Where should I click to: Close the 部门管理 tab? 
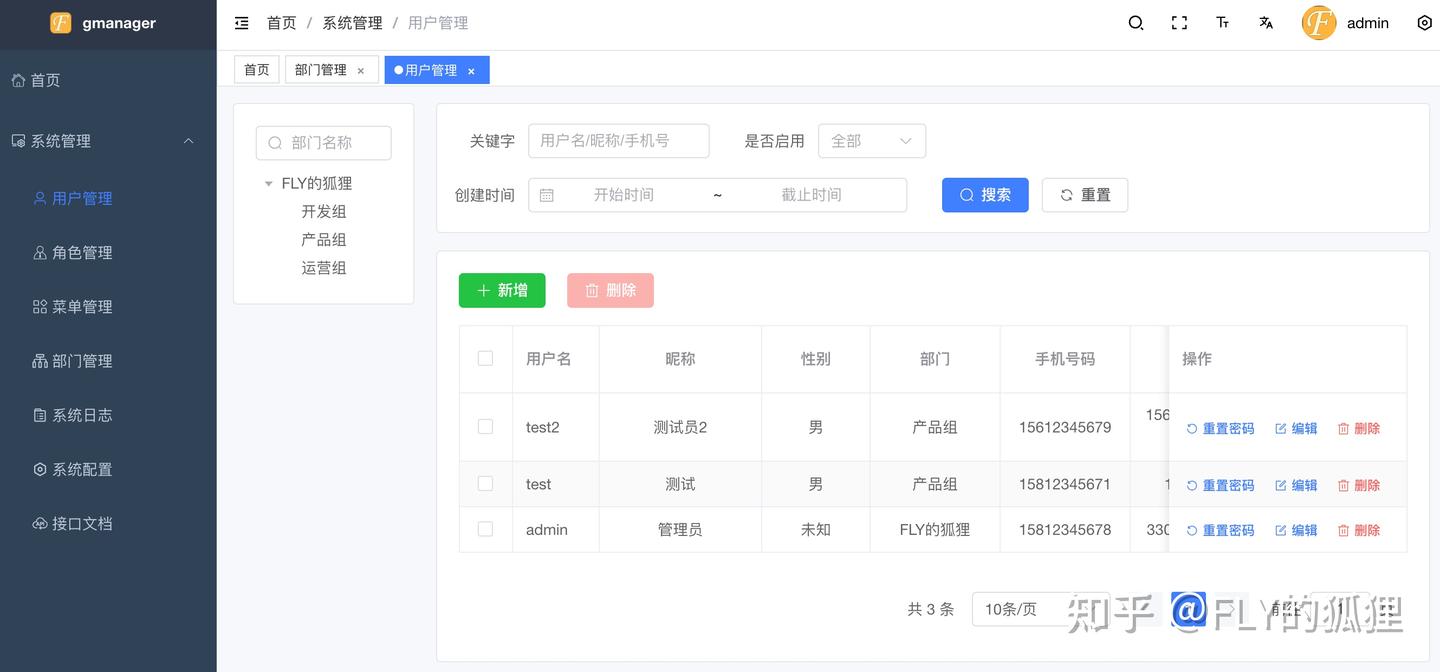361,71
